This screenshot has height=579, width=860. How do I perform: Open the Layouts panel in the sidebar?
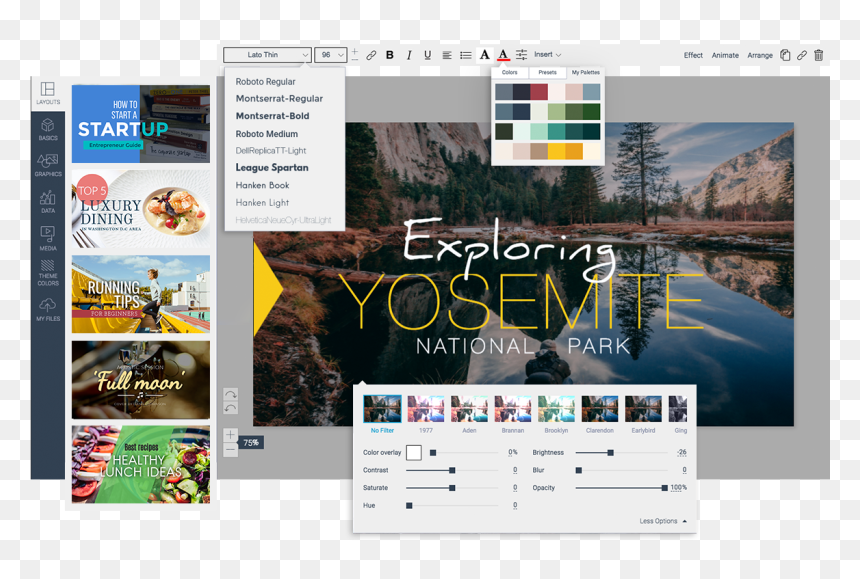(x=48, y=93)
